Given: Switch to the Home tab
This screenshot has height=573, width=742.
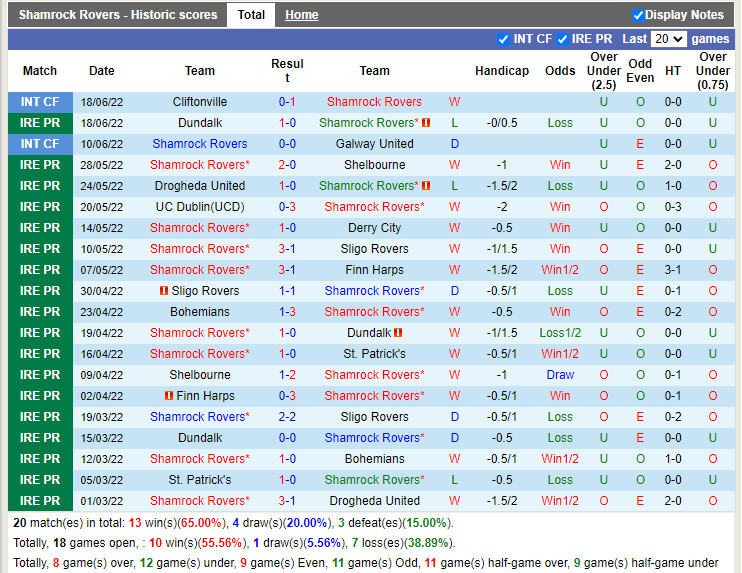Looking at the screenshot, I should pyautogui.click(x=301, y=15).
